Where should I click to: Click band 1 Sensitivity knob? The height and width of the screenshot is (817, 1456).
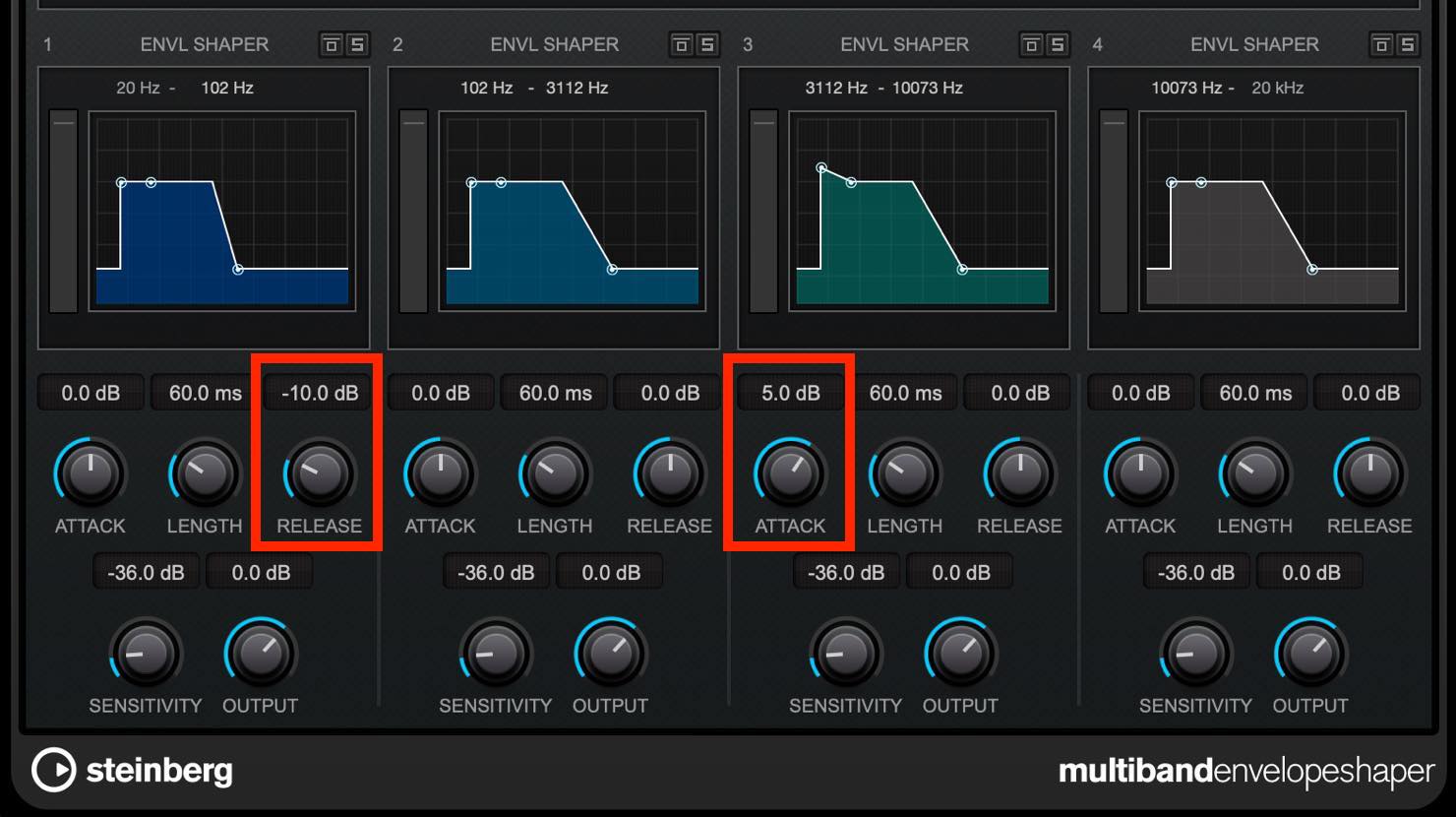[146, 654]
